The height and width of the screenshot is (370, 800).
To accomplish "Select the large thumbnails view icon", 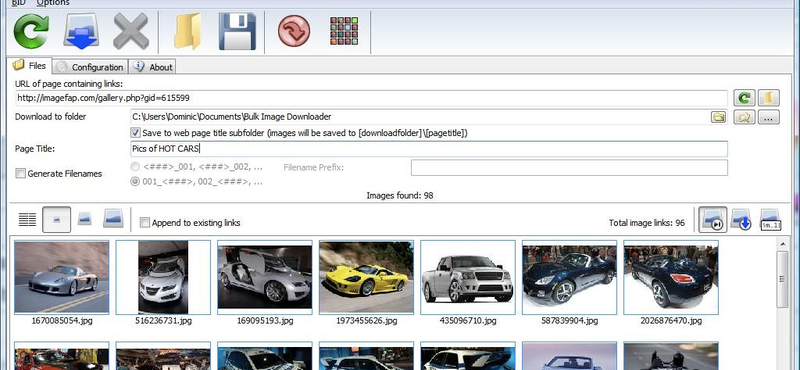I will (x=113, y=218).
